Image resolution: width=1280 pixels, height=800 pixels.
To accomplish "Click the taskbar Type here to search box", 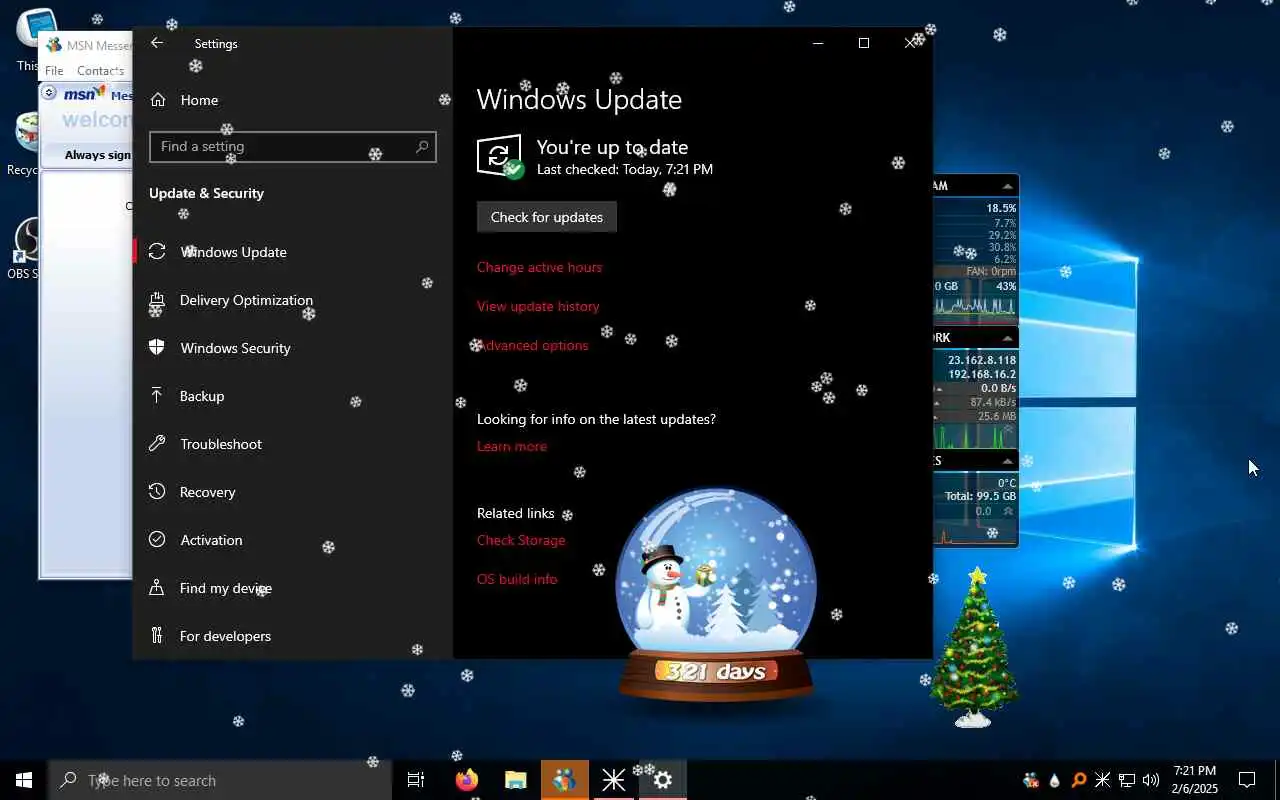I will click(x=220, y=780).
